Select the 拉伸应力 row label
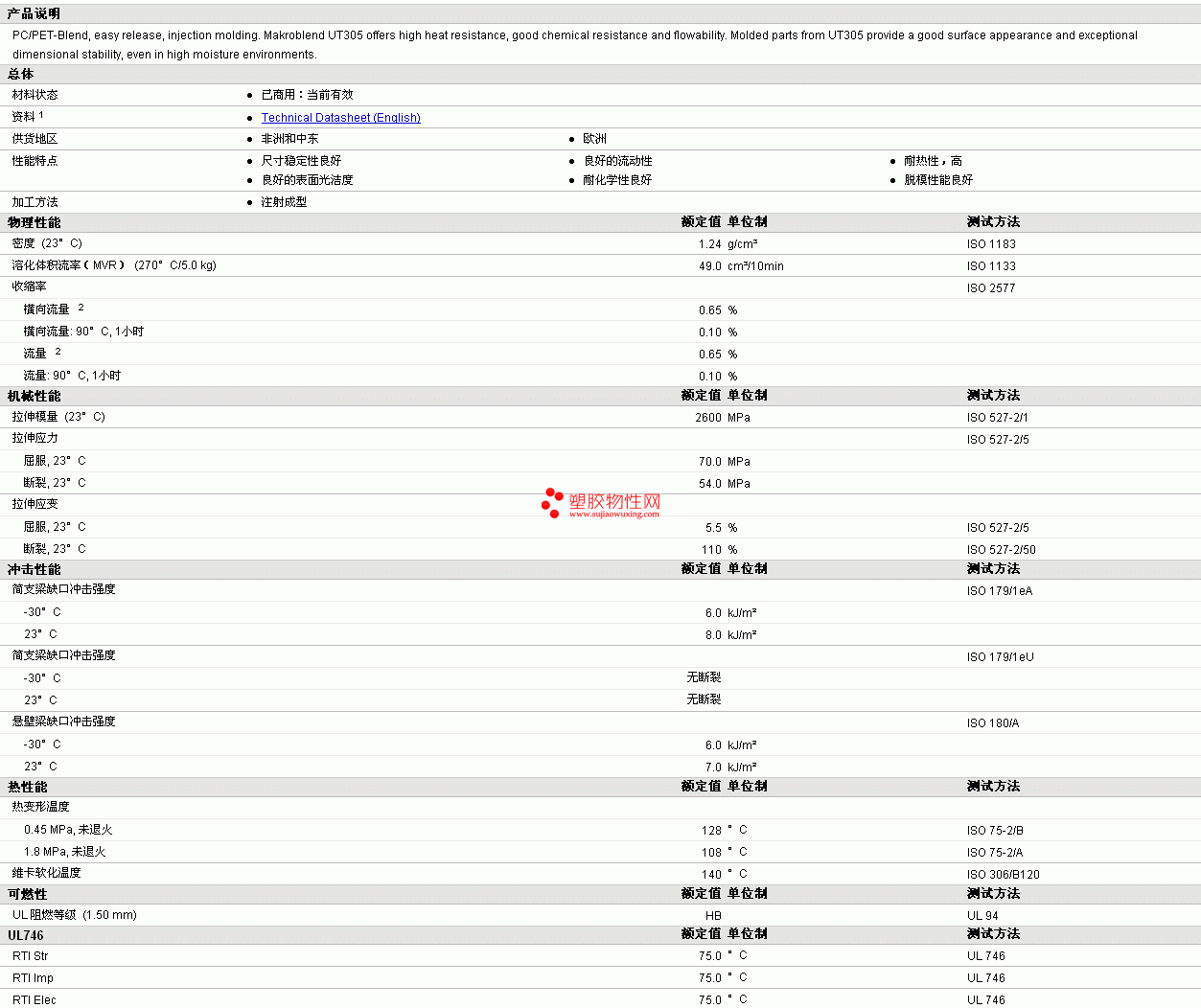This screenshot has width=1201, height=1008. tap(35, 438)
